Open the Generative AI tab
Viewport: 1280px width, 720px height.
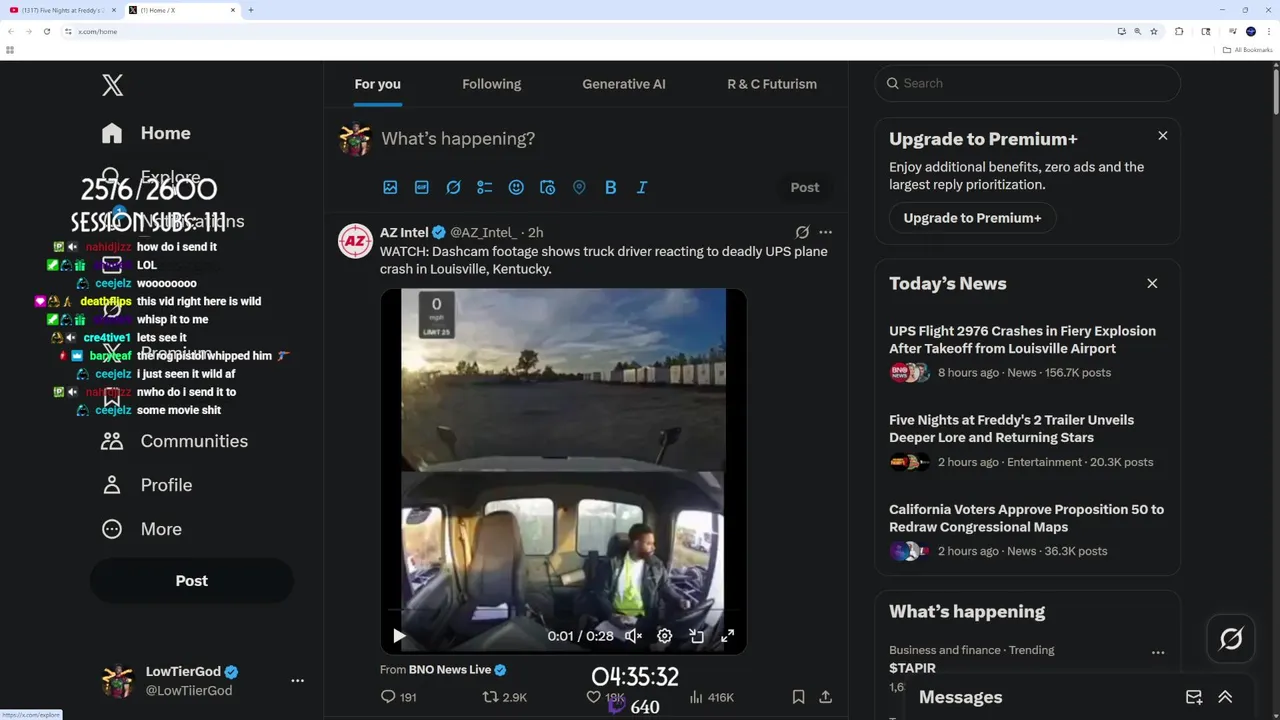(624, 84)
